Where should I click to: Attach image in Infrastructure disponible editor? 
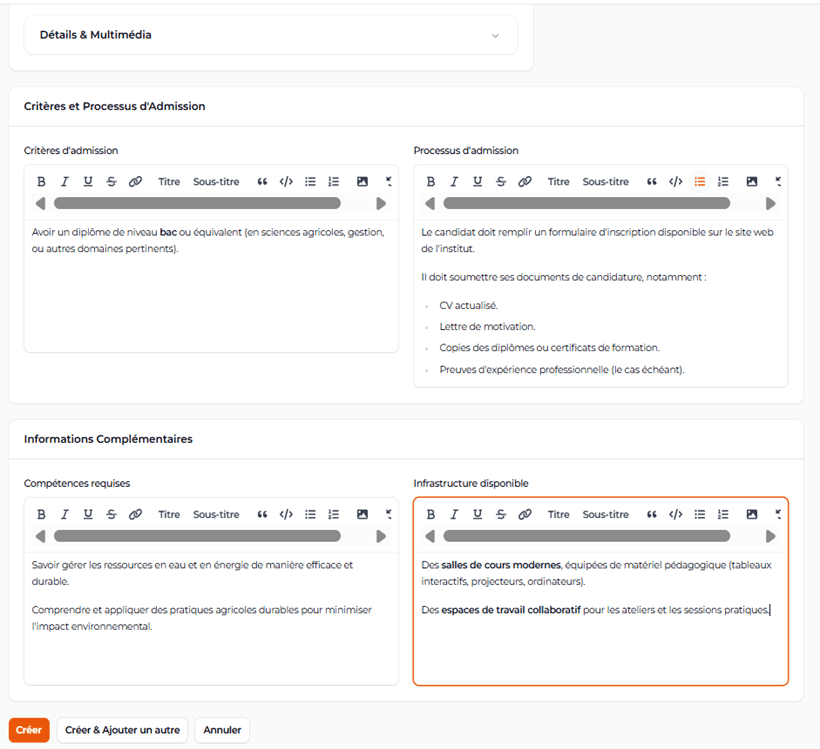click(752, 515)
